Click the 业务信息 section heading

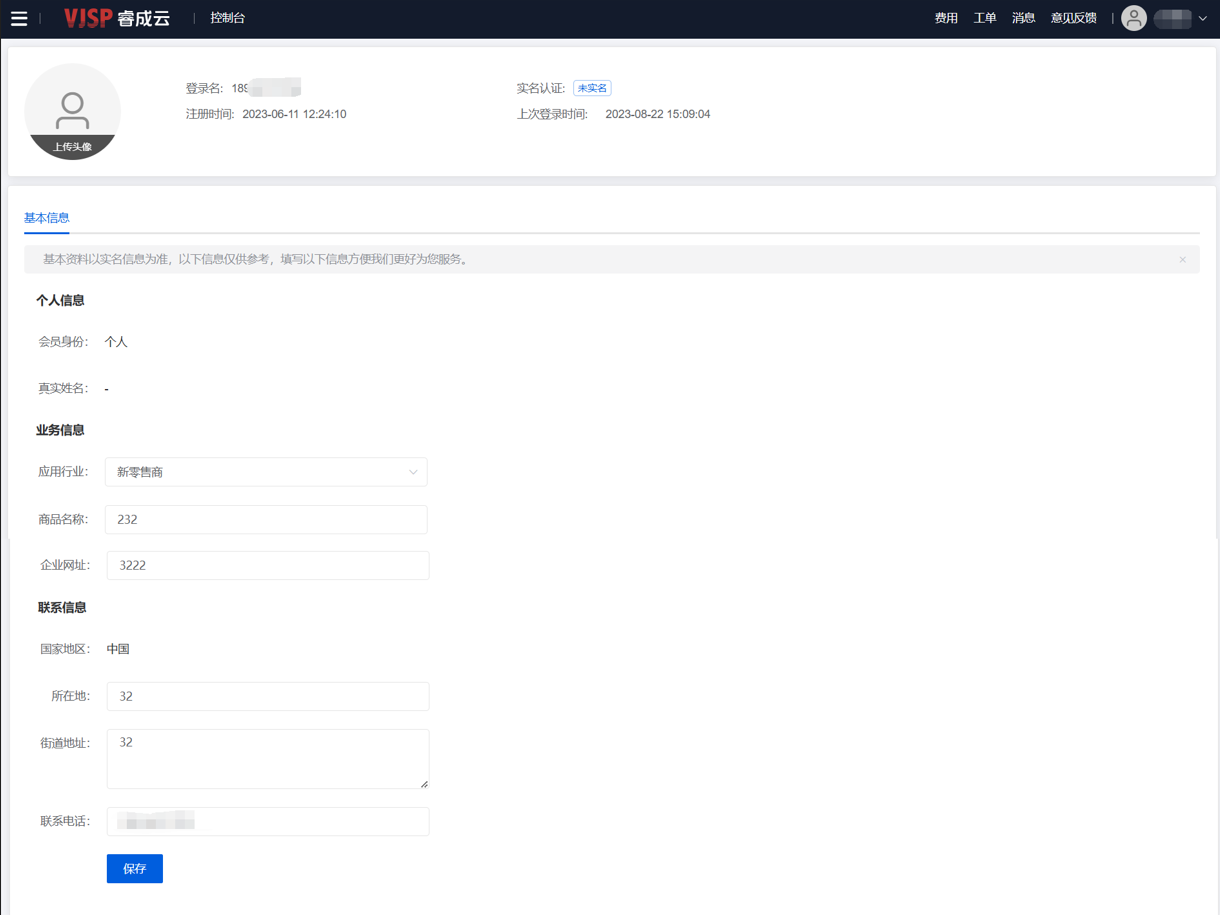coord(60,430)
